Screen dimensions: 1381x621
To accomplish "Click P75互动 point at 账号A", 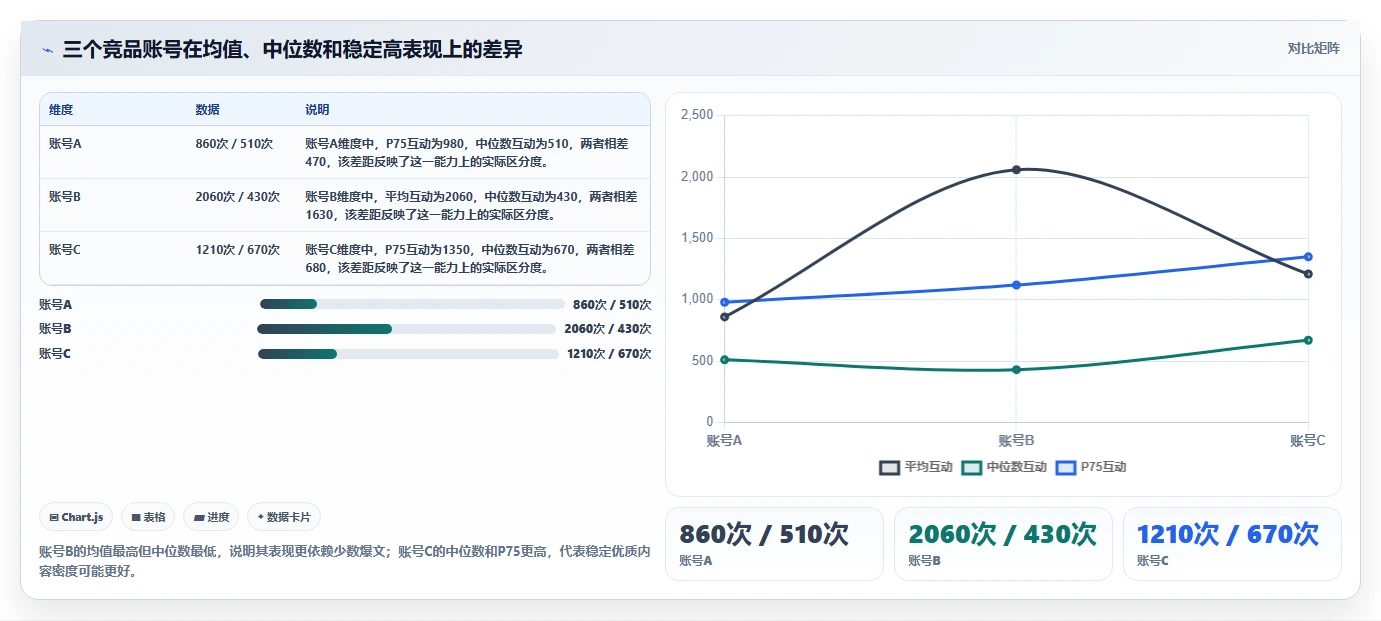I will pyautogui.click(x=724, y=302).
